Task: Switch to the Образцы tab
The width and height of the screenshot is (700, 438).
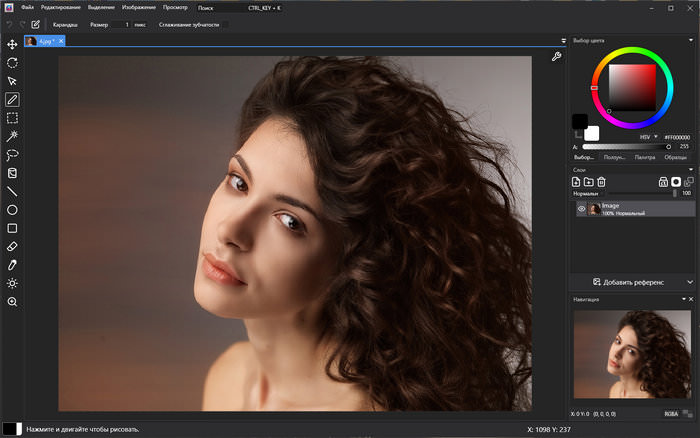Action: (675, 157)
